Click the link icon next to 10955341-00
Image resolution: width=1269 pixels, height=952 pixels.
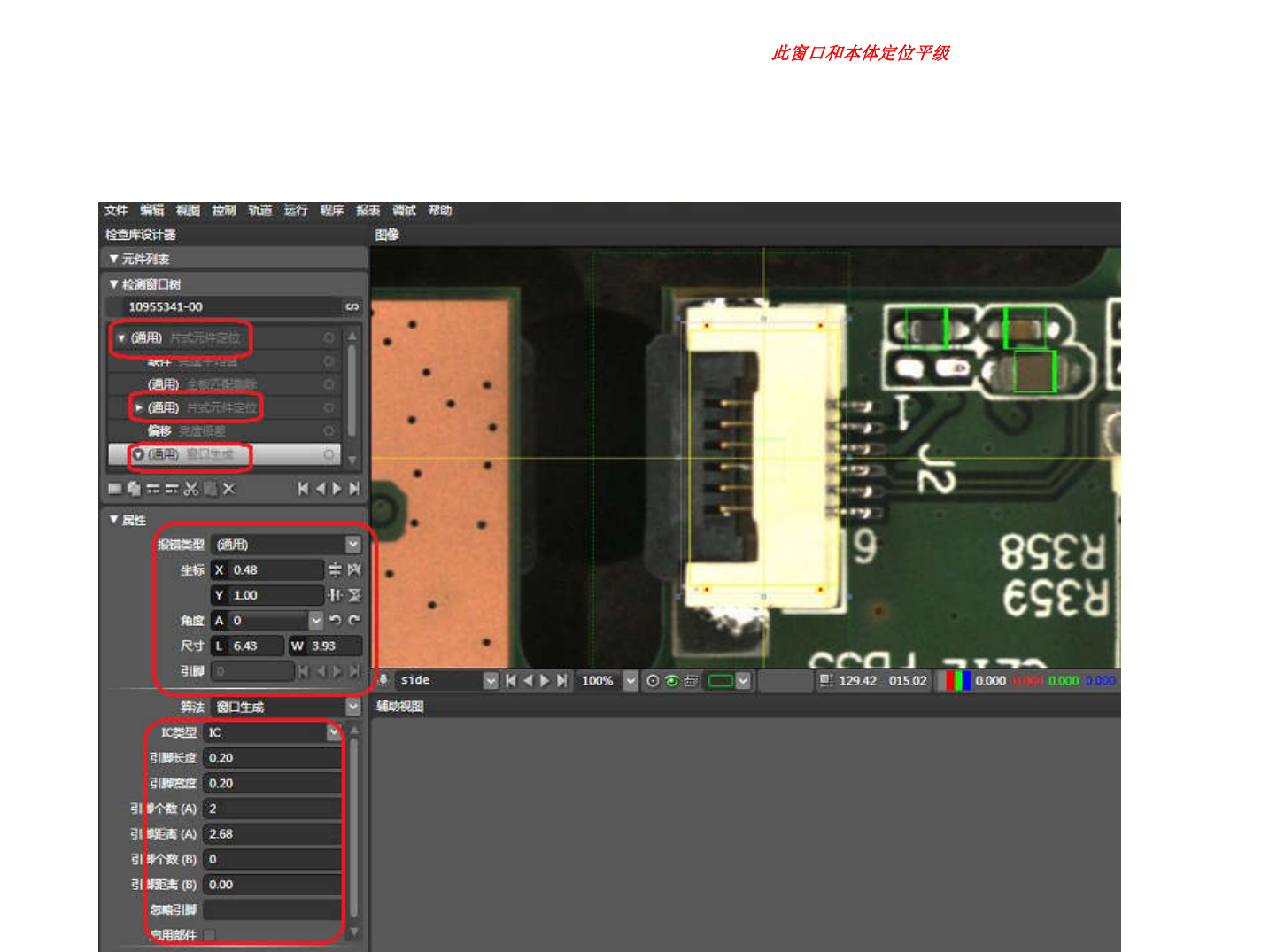point(352,306)
